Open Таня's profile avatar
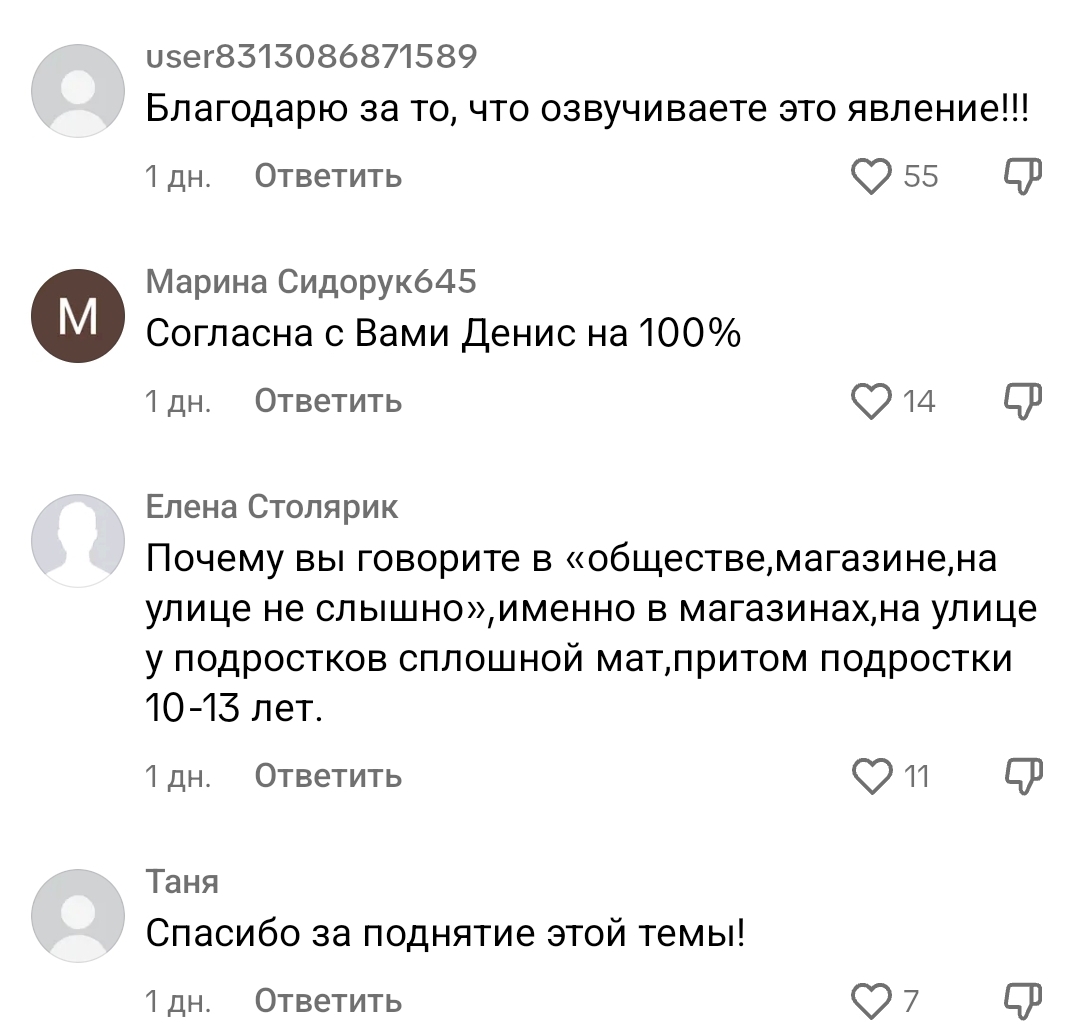The image size is (1080, 1025). point(78,916)
